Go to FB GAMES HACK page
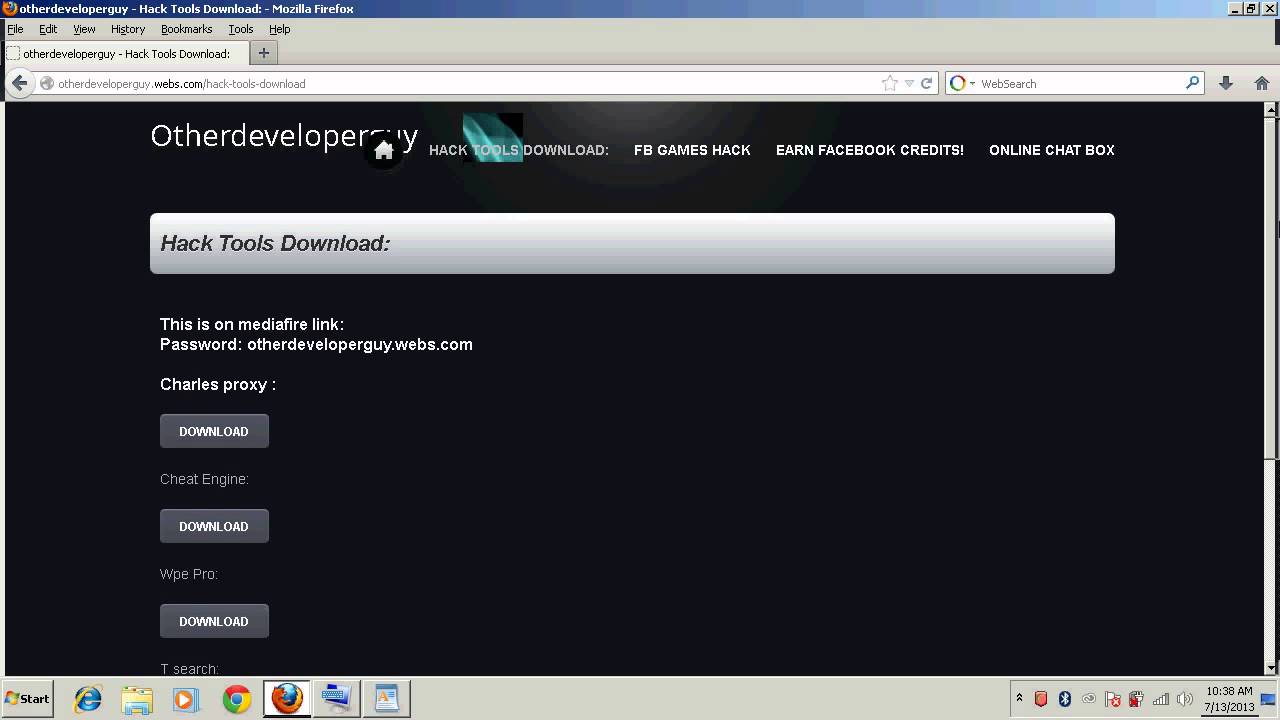Screen dimensions: 1280x720 692,150
